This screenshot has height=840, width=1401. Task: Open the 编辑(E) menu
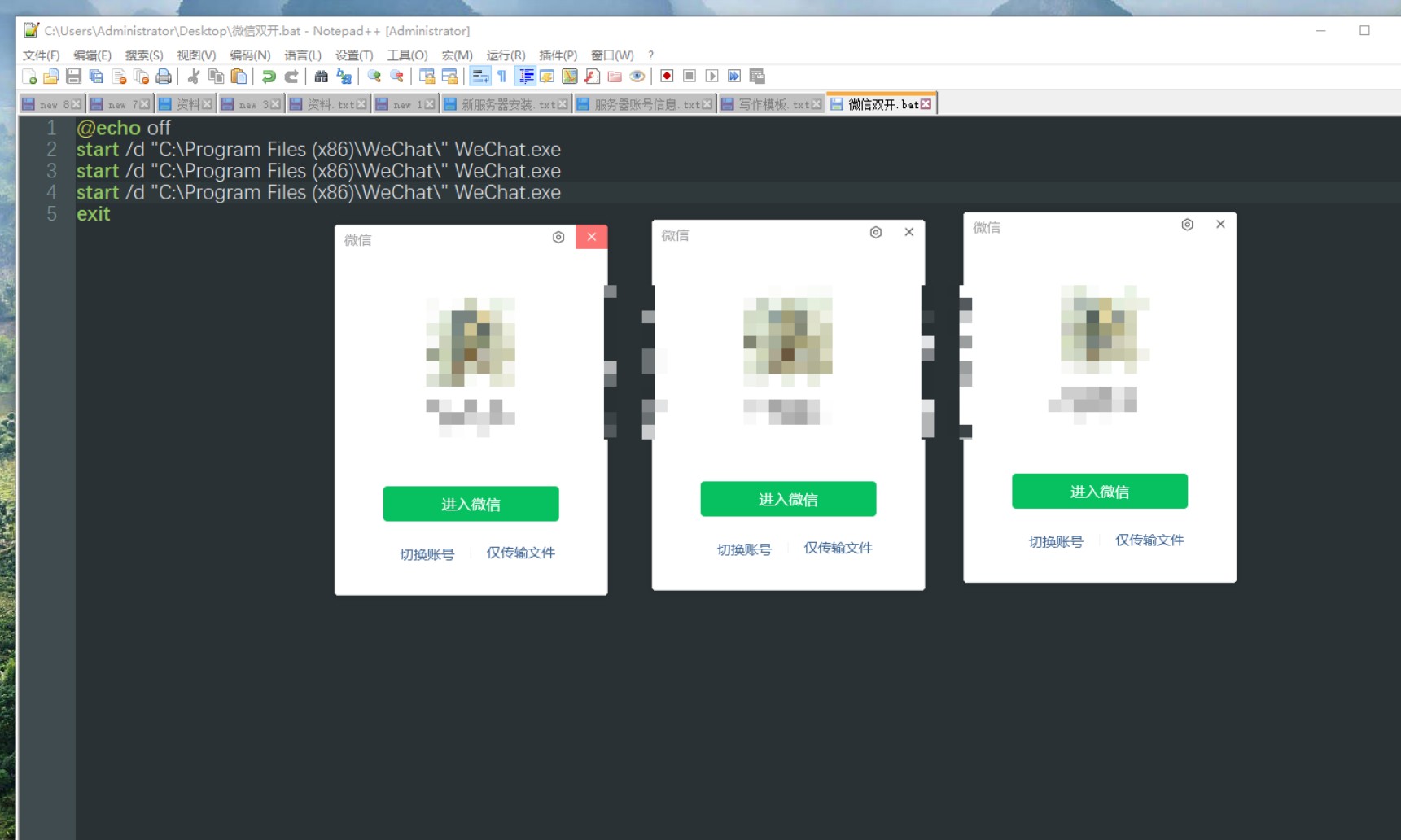(92, 55)
